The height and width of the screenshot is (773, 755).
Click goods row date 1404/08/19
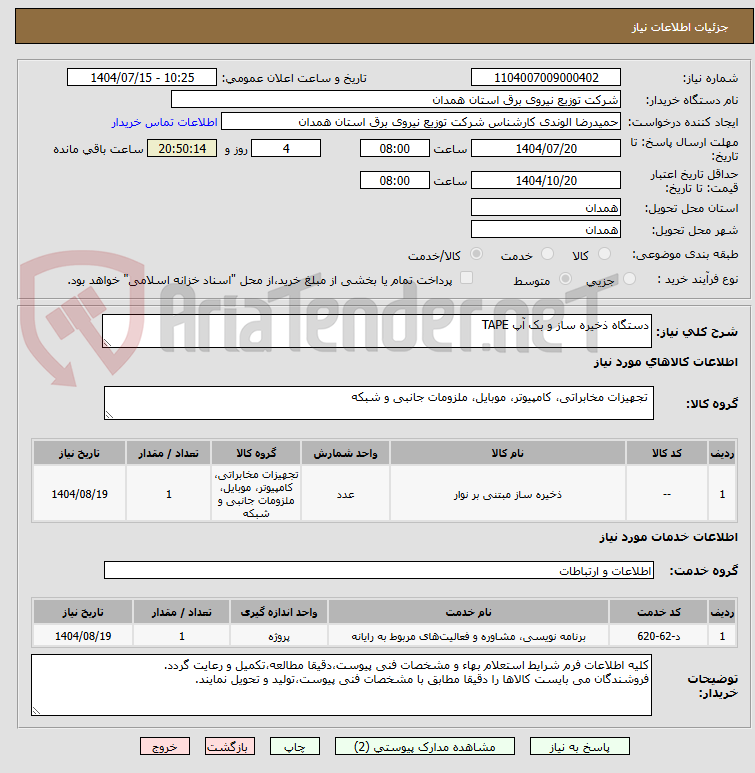79,494
